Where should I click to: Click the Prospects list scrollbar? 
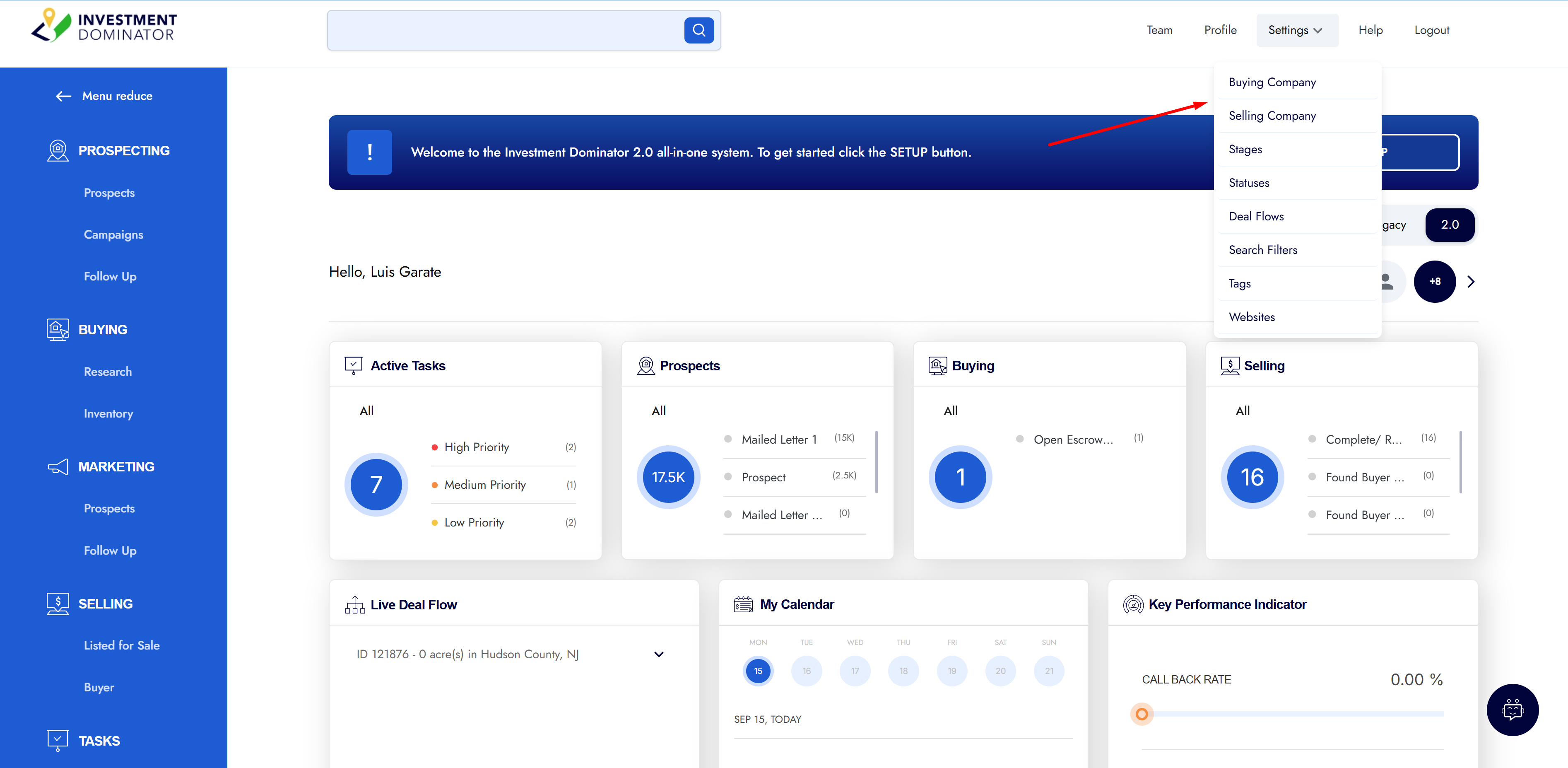point(876,461)
